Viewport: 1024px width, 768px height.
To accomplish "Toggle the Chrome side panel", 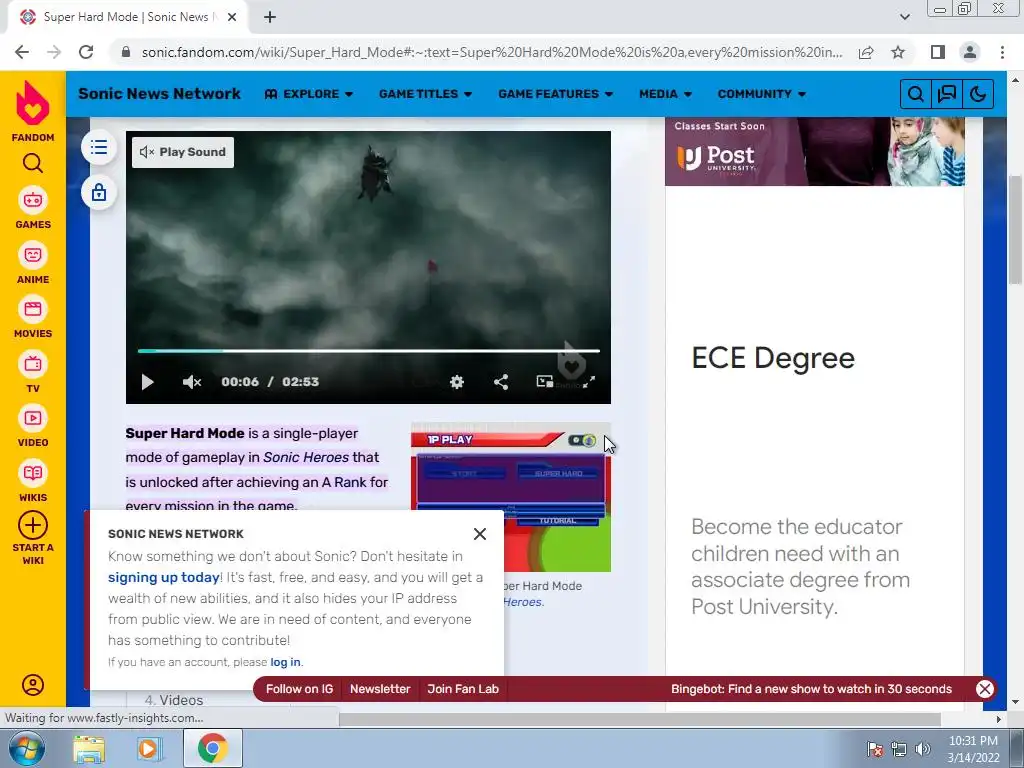I will coord(938,52).
